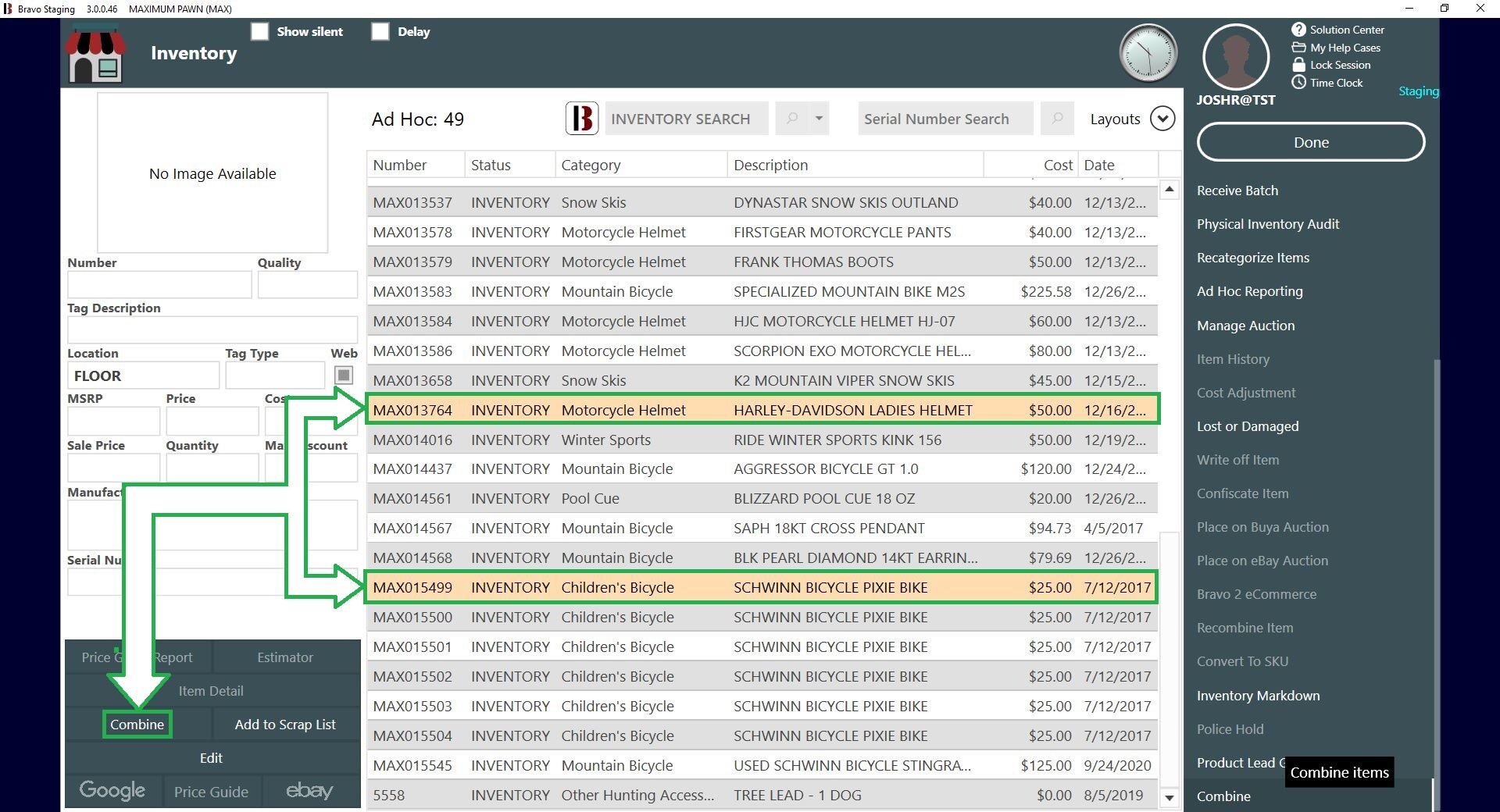Viewport: 1500px width, 812px height.
Task: Select row MAX014561 Blizzard Pool Cue
Action: coord(762,498)
